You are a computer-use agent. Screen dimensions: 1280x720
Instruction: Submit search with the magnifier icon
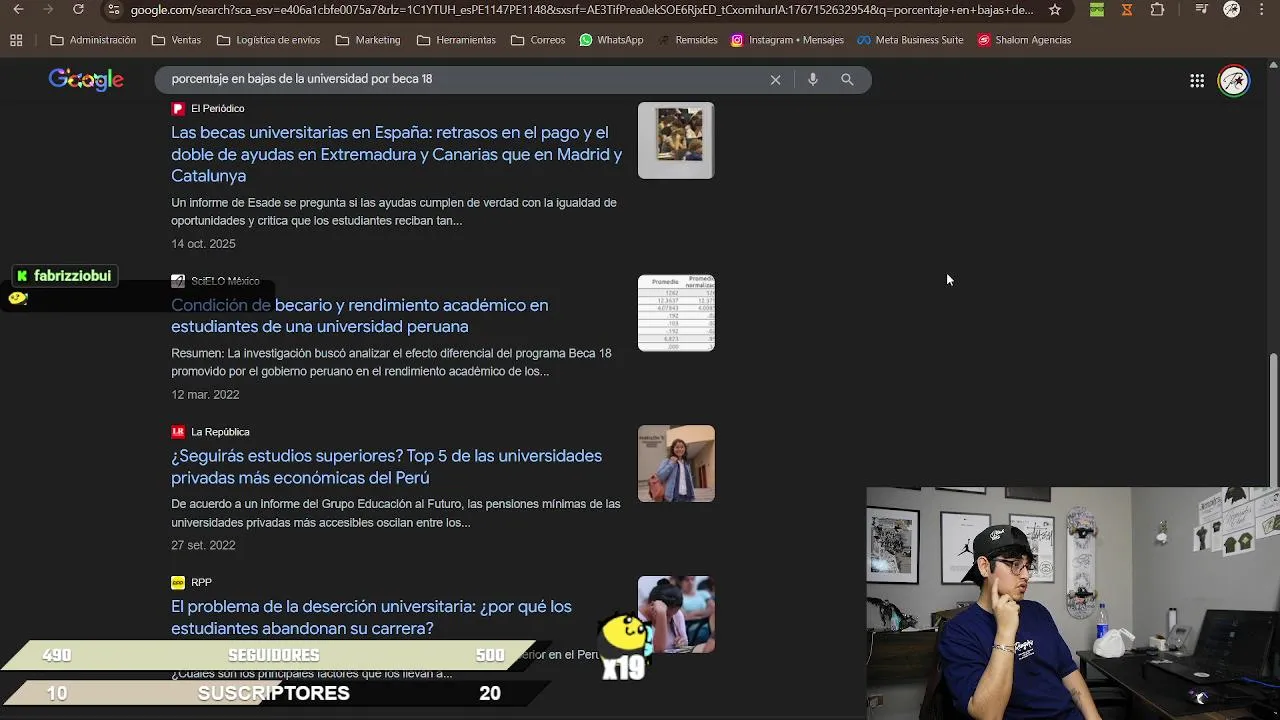tap(847, 79)
